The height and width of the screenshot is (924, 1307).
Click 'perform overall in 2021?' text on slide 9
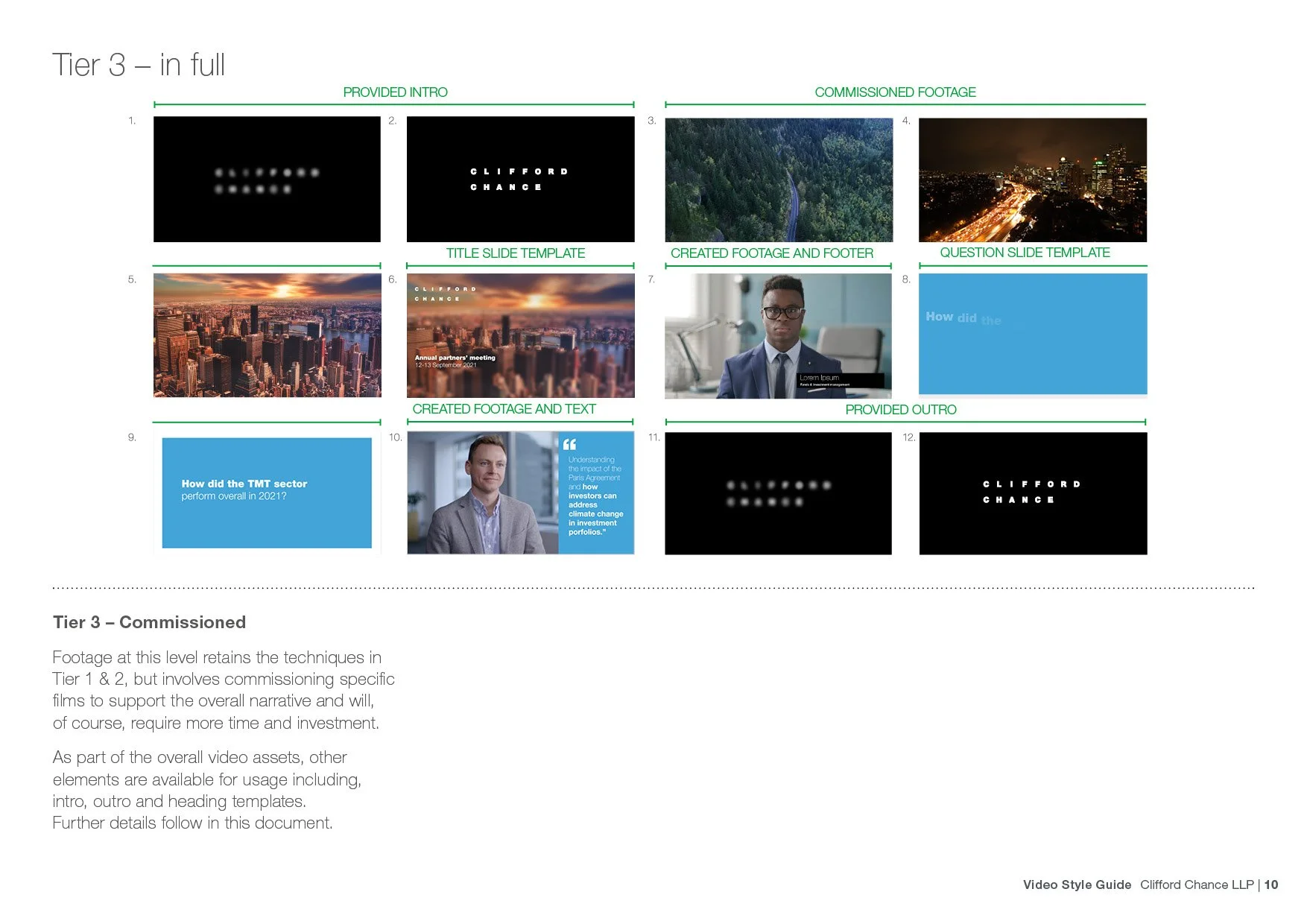[x=234, y=496]
